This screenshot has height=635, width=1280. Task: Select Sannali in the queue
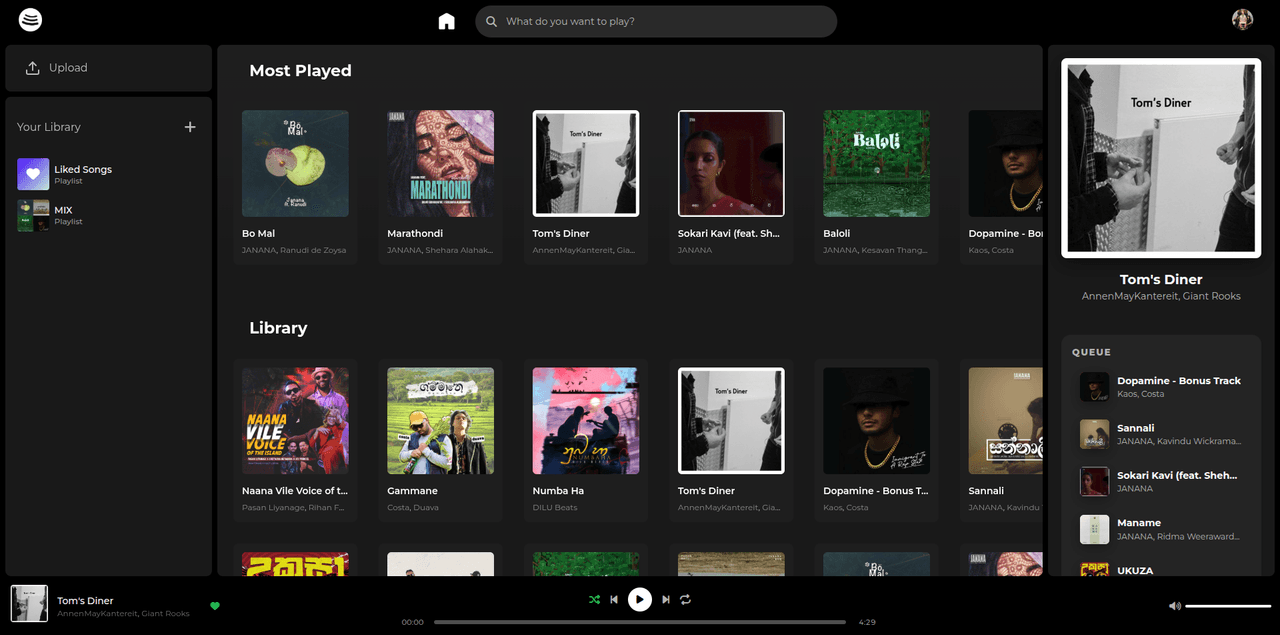coord(1161,434)
